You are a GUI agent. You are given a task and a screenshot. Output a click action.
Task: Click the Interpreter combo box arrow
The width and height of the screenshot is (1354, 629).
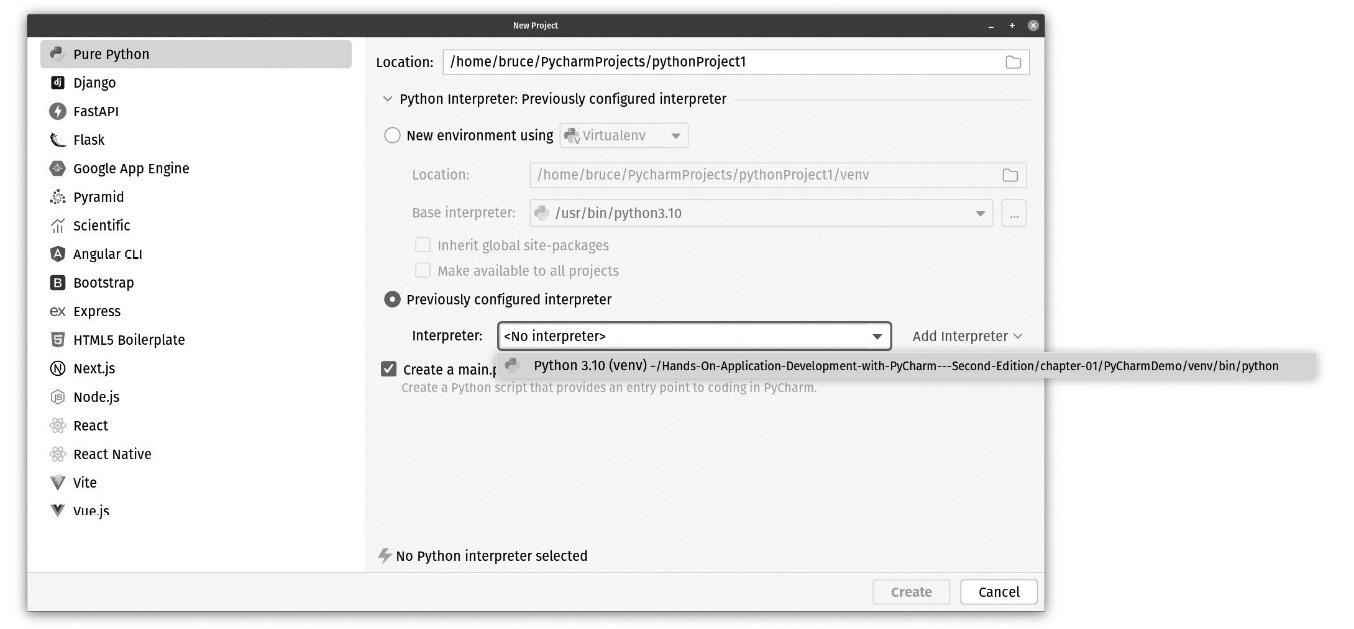pos(878,336)
